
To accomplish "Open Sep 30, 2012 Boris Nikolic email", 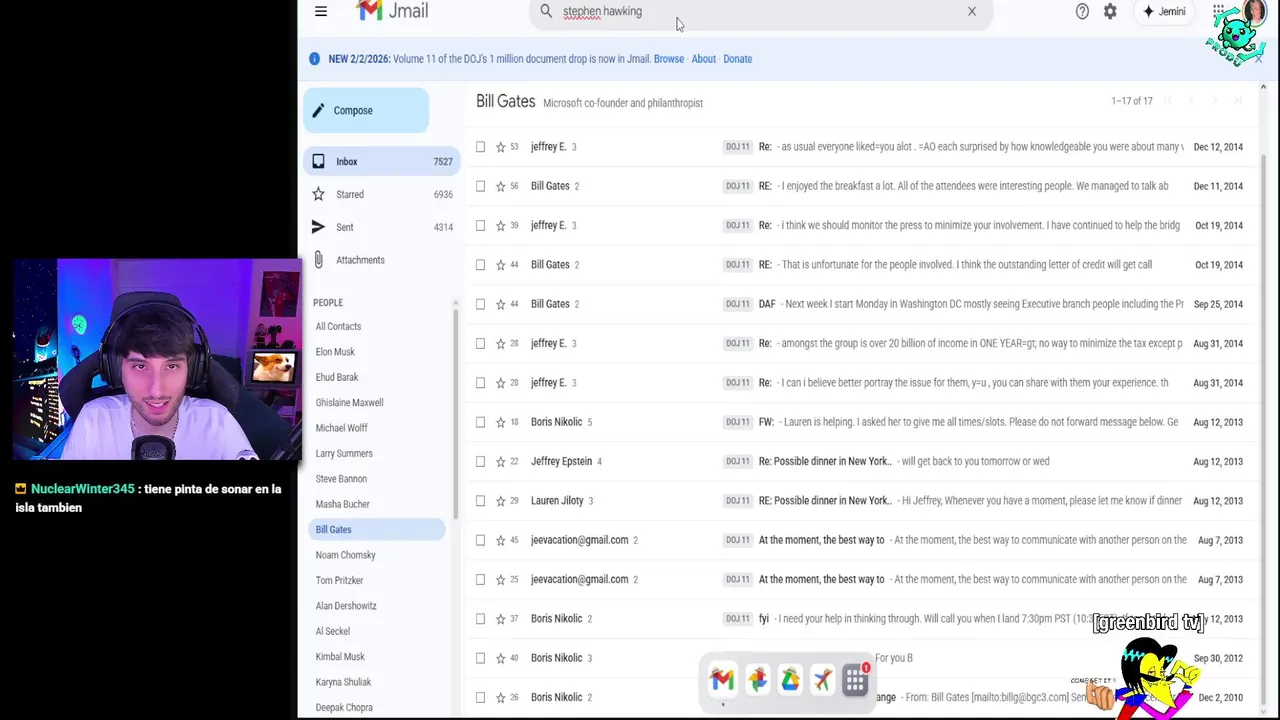I will [x=860, y=658].
